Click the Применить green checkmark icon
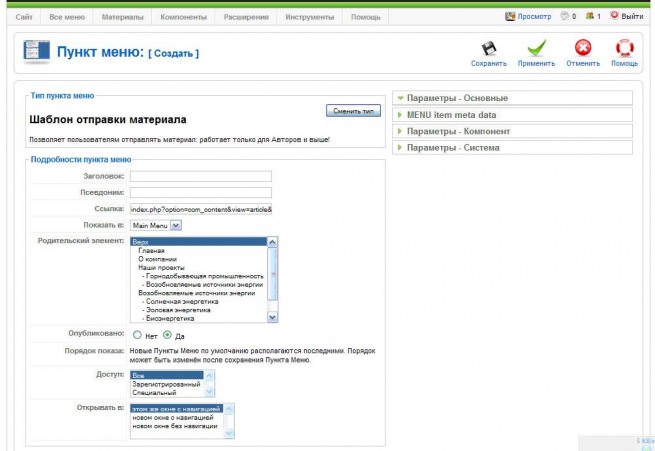 click(536, 48)
